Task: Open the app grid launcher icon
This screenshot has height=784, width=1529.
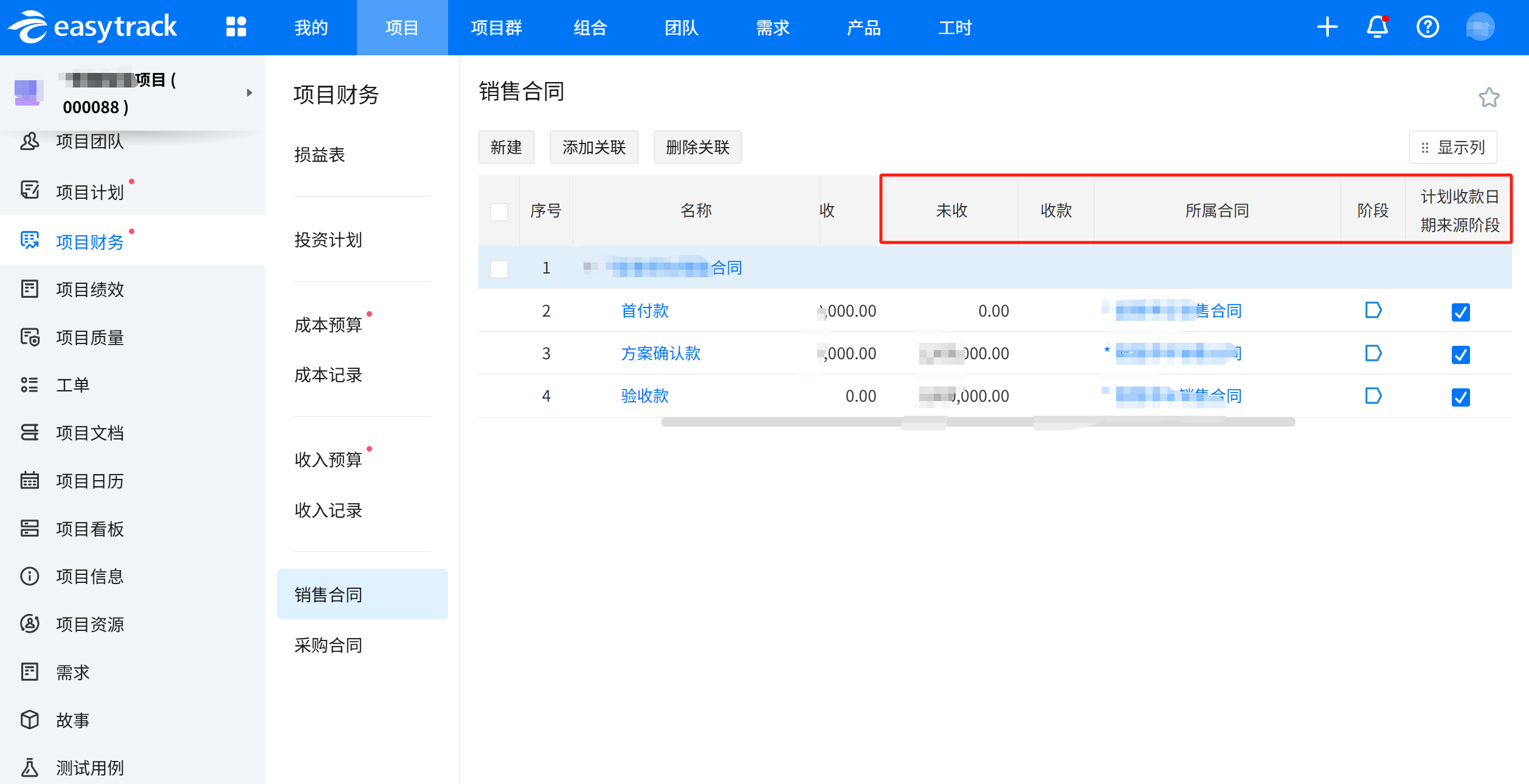Action: (236, 27)
